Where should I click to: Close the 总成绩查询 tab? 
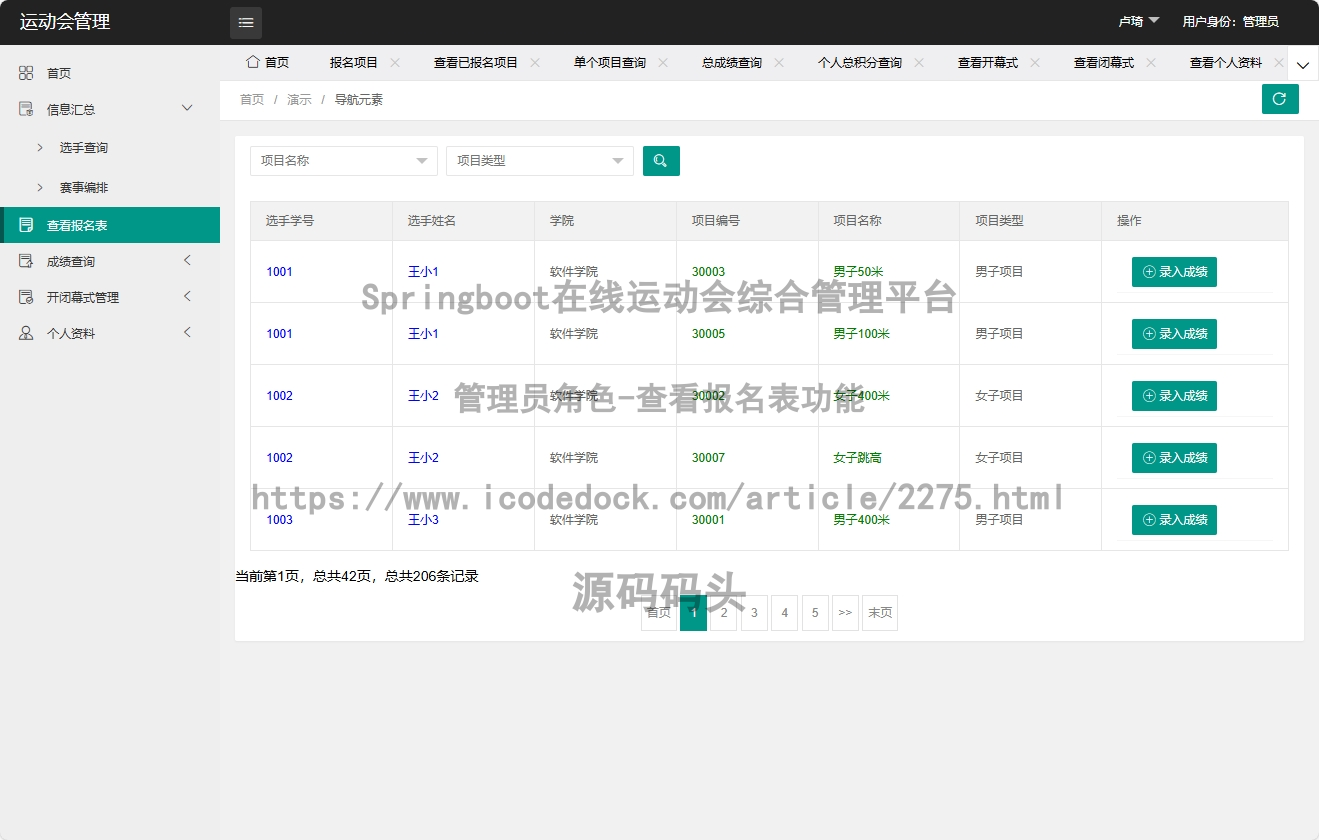pos(779,62)
